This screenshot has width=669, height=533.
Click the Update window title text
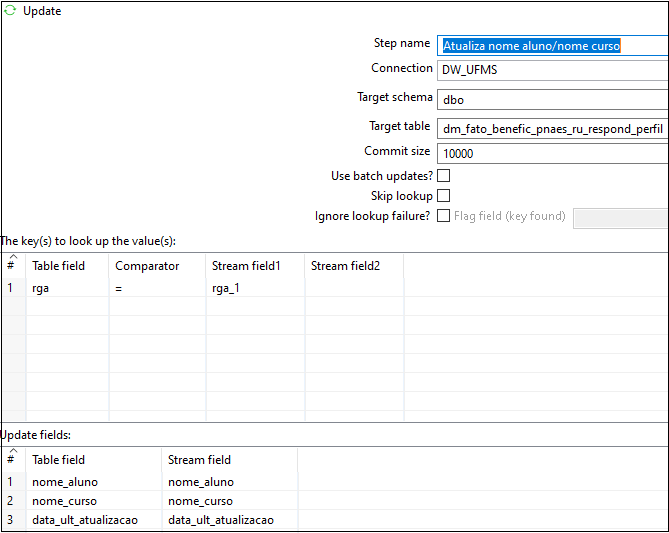(x=42, y=11)
